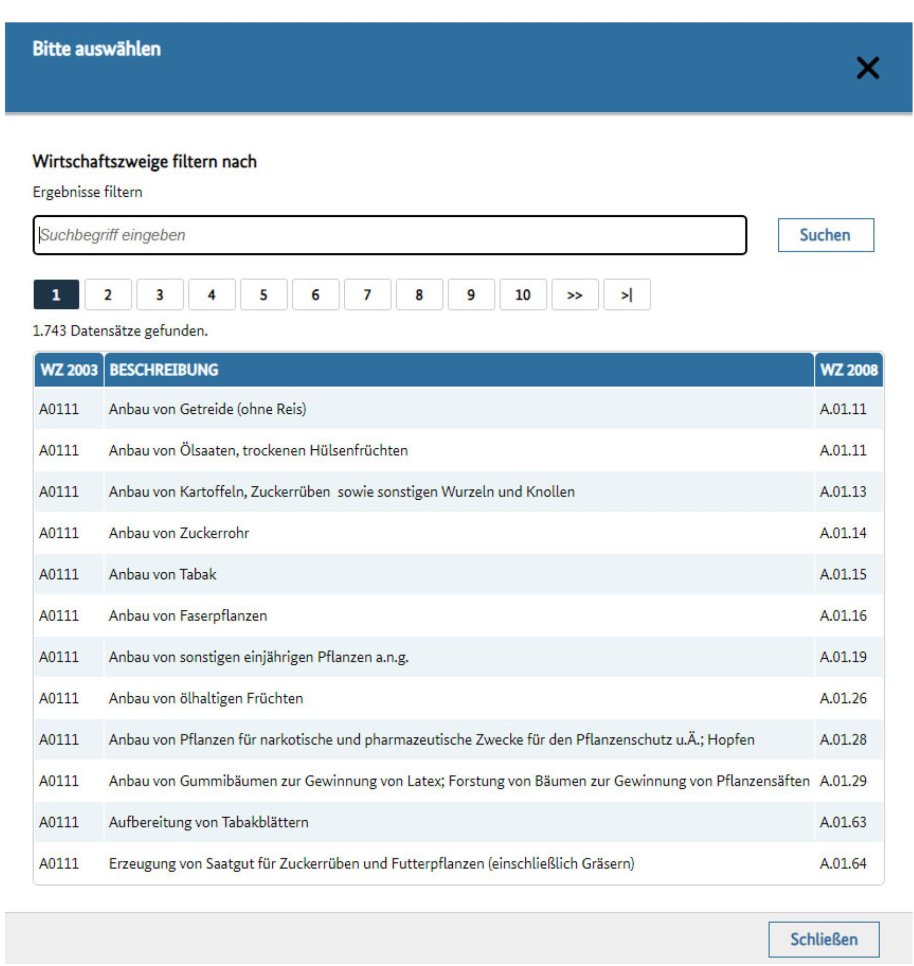914x966 pixels.
Task: Choose the Anbau von Zuckerrohr row
Action: click(x=179, y=533)
